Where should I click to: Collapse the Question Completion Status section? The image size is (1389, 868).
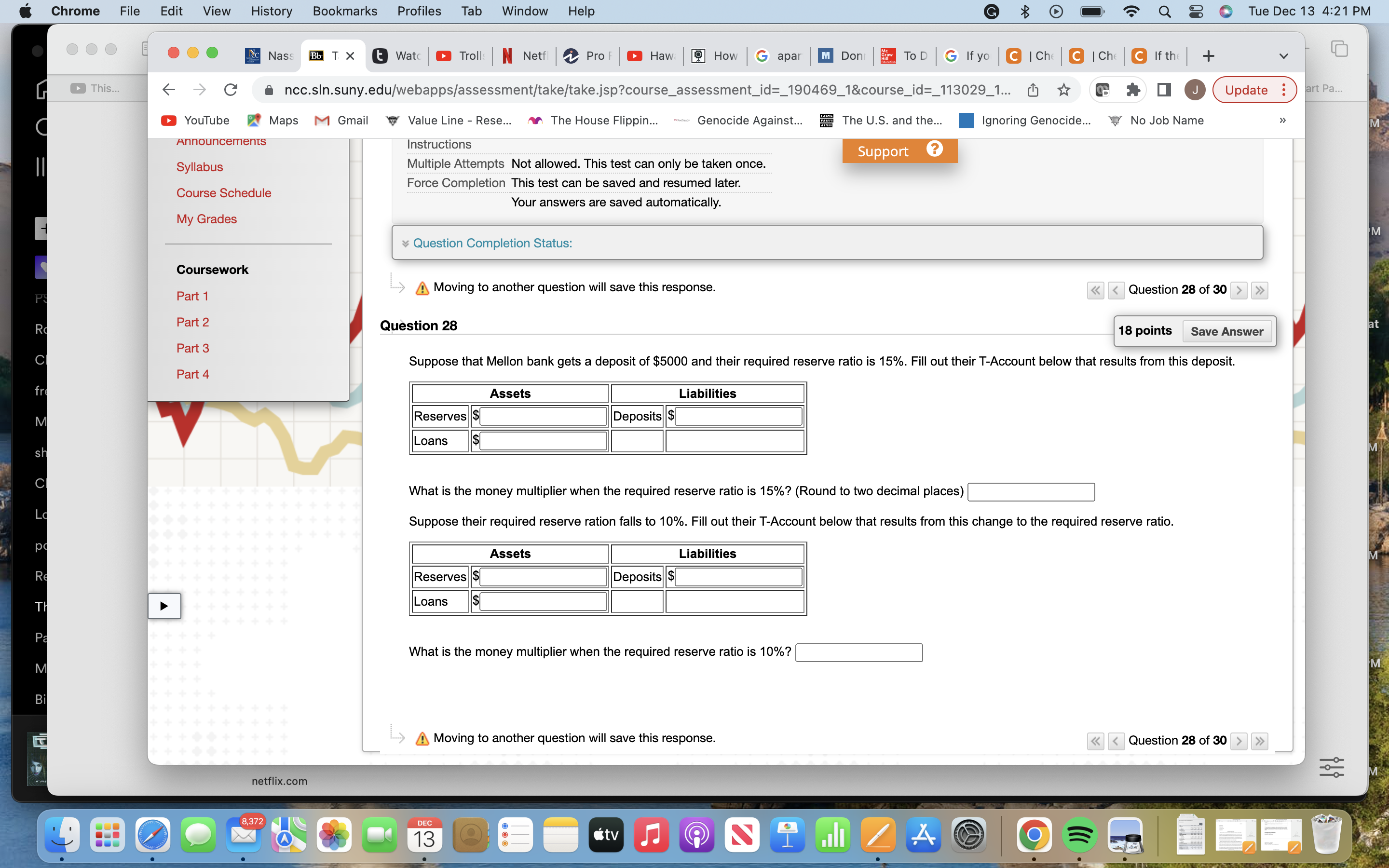[407, 243]
